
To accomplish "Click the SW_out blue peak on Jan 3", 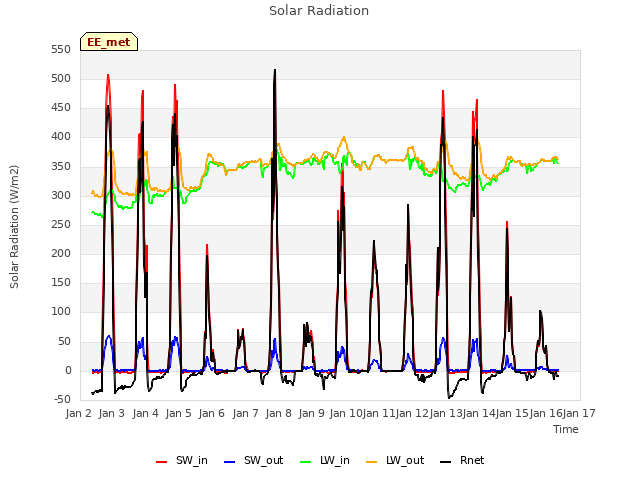I will pyautogui.click(x=109, y=336).
